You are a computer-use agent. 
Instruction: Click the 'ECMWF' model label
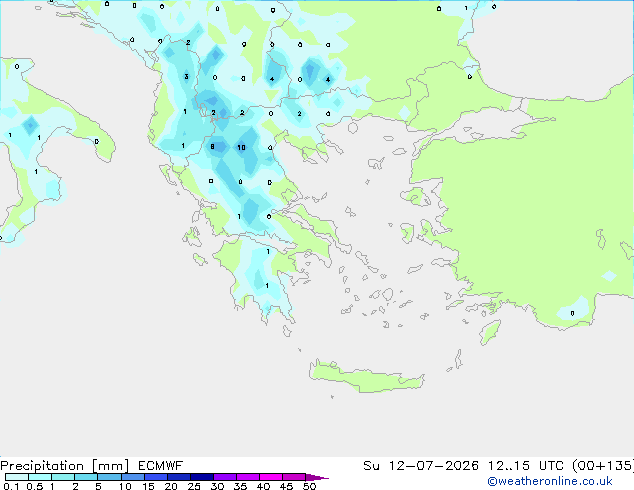point(161,466)
